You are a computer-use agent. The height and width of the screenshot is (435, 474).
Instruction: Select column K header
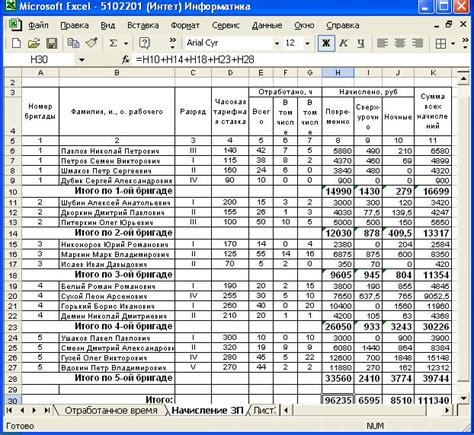point(433,73)
